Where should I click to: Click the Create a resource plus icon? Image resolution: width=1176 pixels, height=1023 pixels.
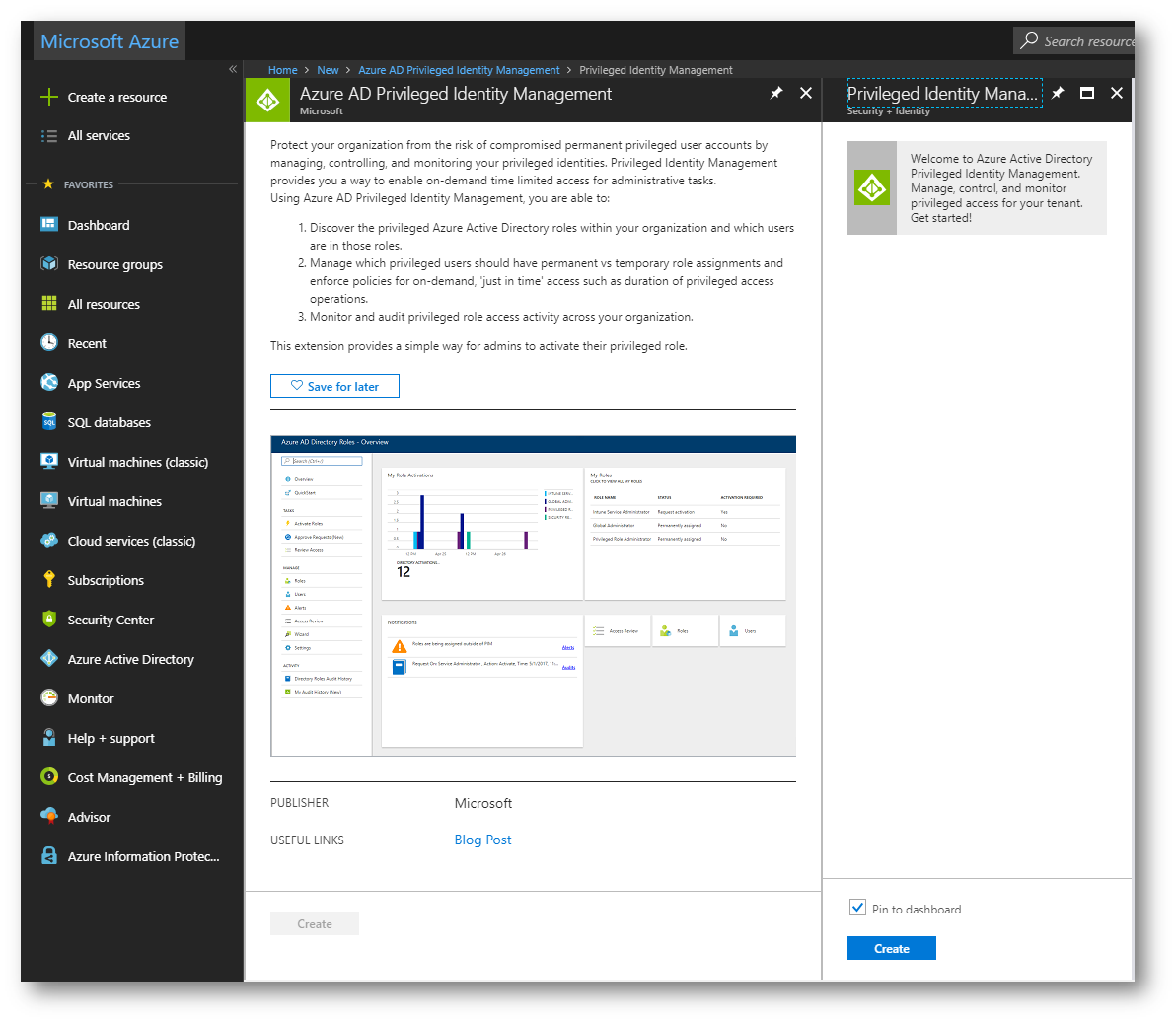tap(48, 97)
